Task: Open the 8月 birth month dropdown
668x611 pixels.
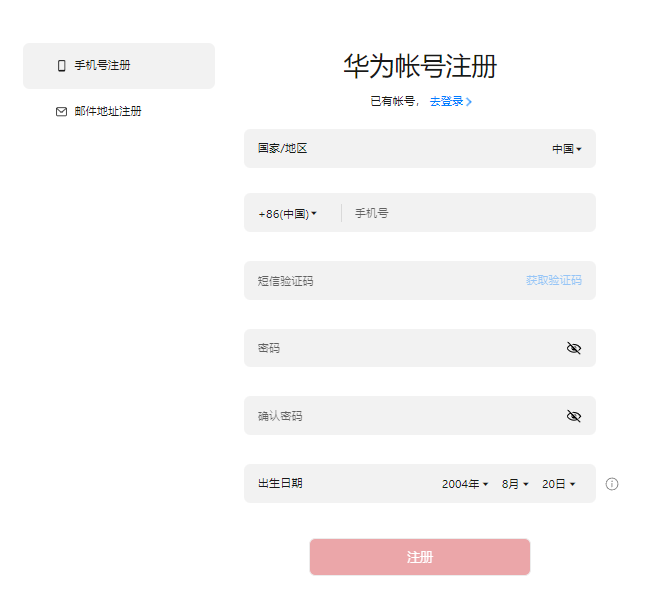Action: [515, 484]
